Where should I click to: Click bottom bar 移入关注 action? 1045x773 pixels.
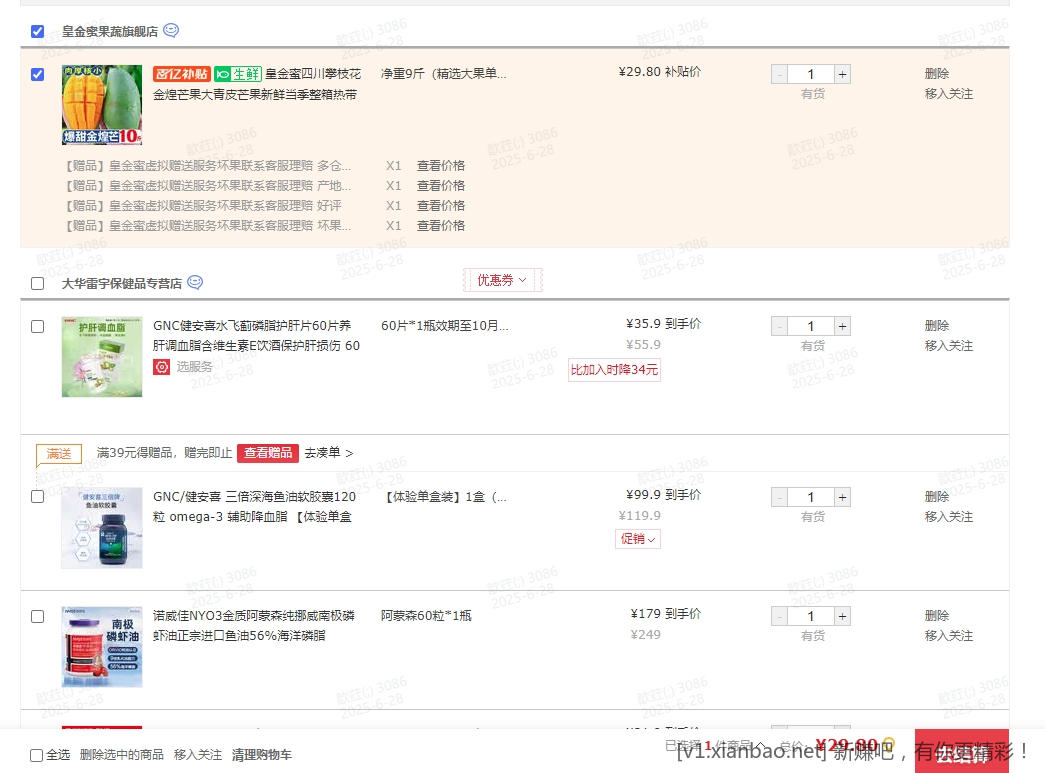click(x=197, y=754)
